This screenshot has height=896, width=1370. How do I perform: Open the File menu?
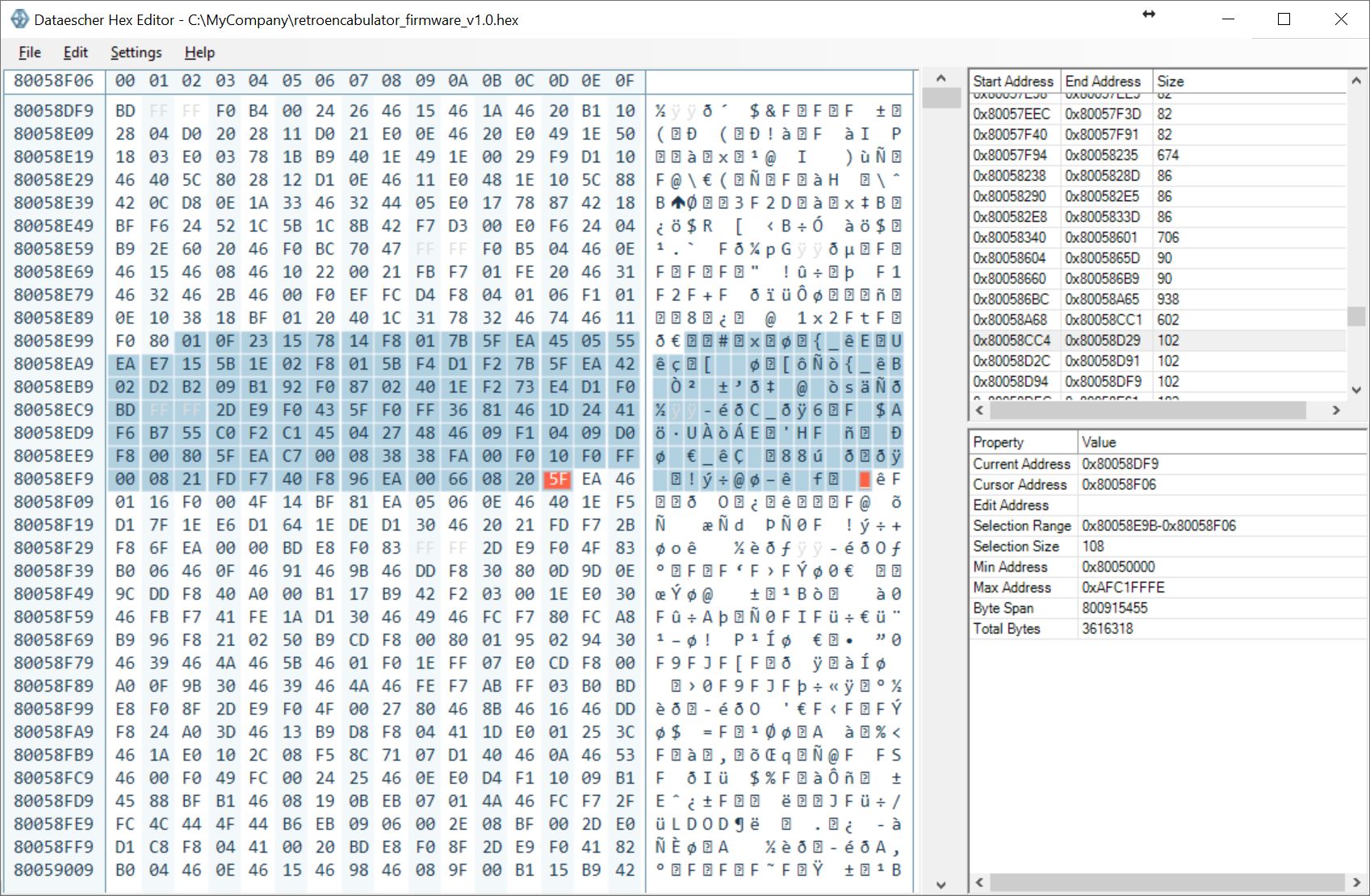29,52
